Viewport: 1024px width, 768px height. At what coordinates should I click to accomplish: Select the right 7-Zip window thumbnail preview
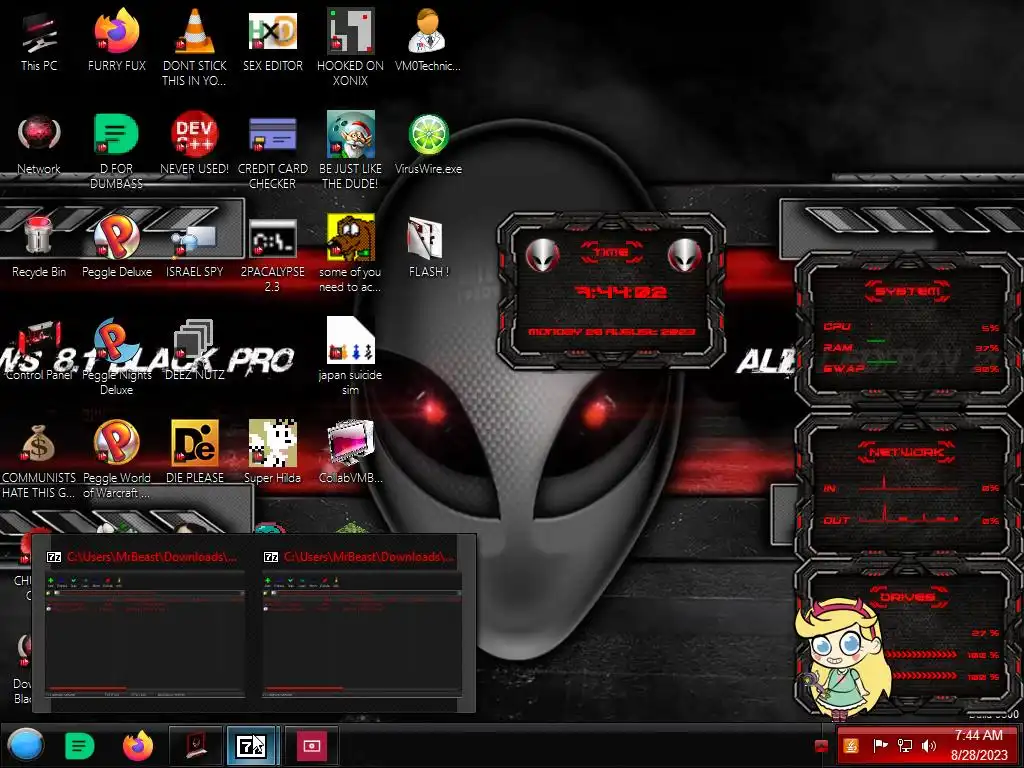point(362,624)
